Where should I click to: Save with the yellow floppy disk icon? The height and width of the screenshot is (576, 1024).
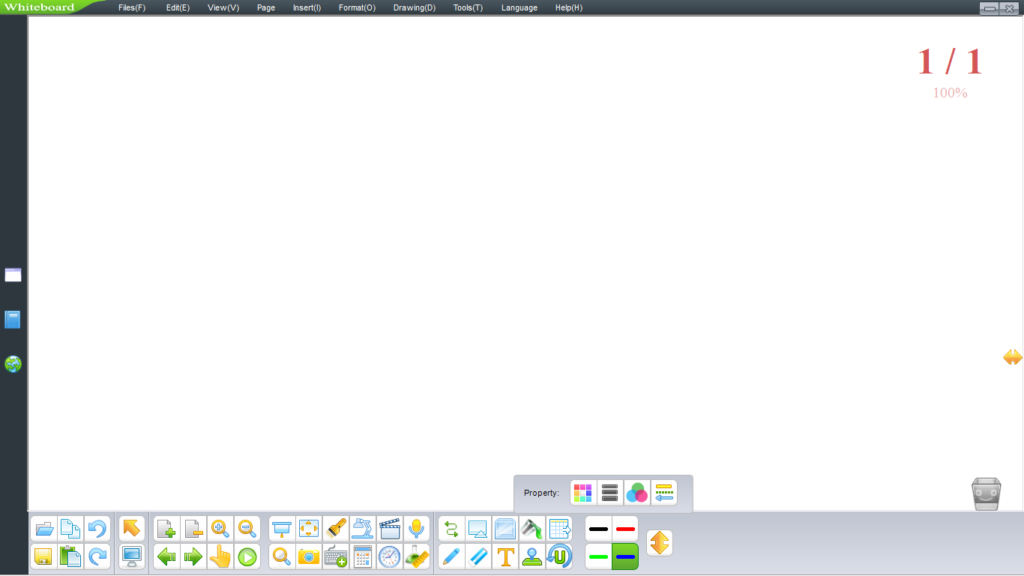point(44,556)
